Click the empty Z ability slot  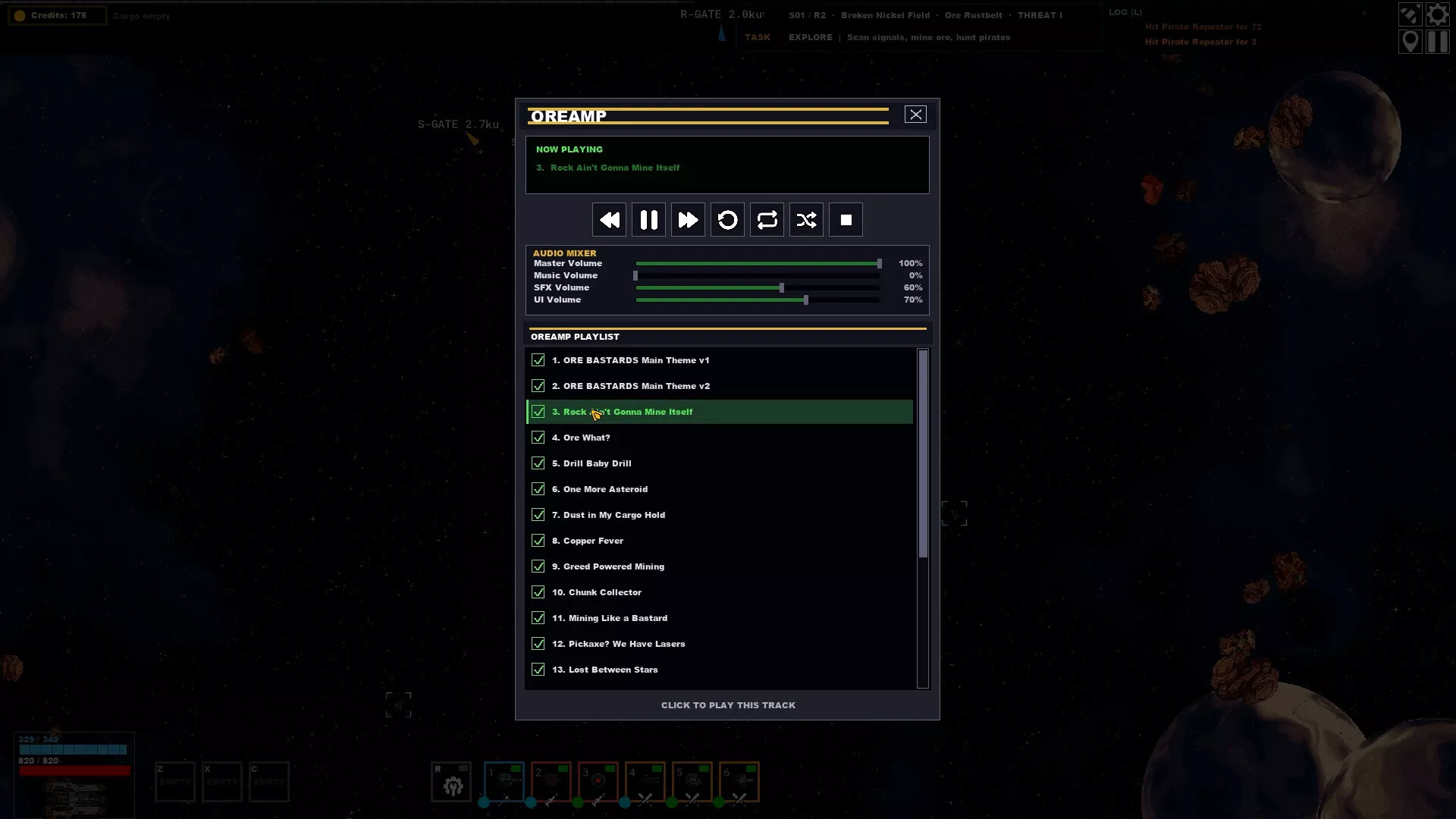click(175, 782)
